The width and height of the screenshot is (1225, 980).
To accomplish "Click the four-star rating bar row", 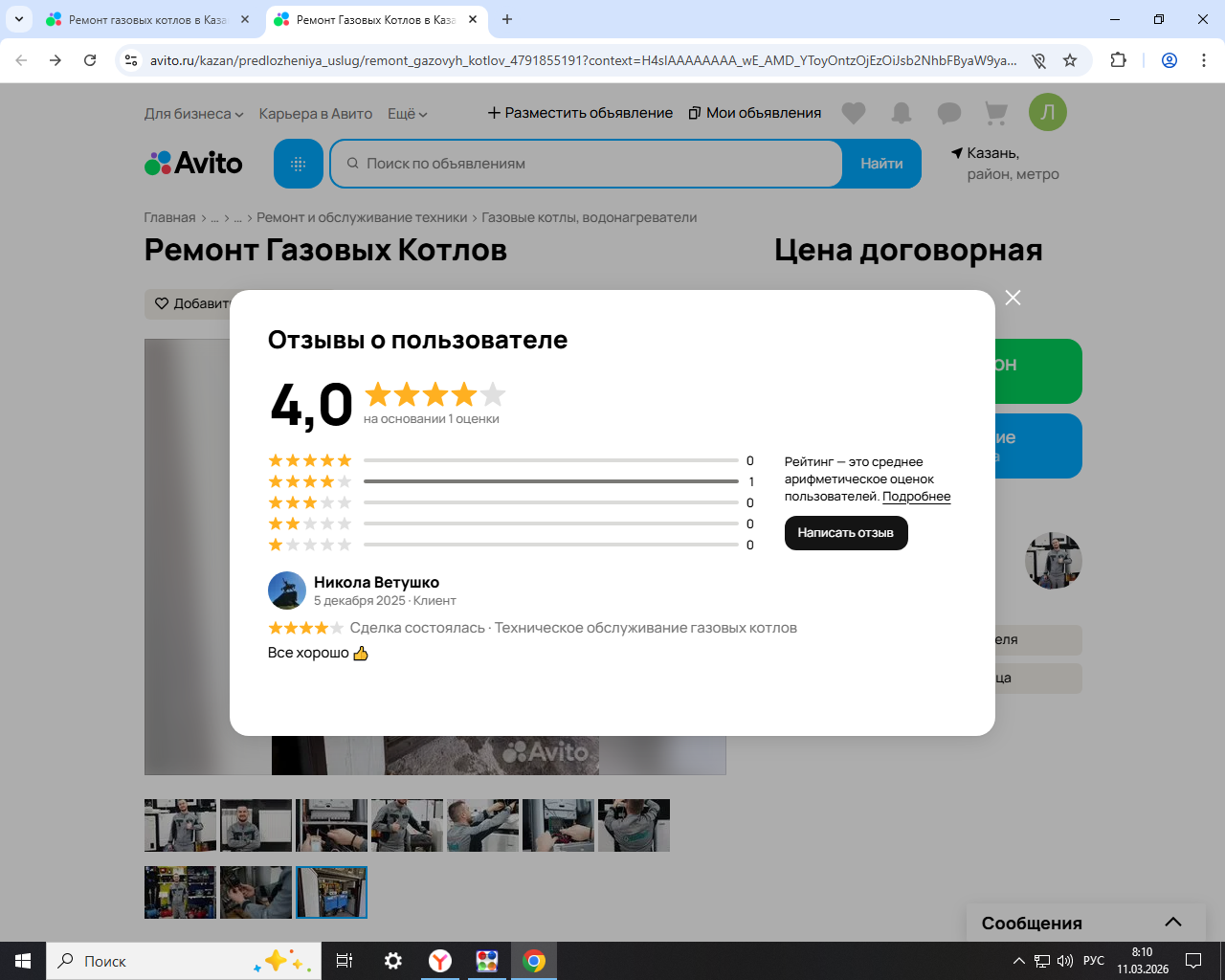I will (511, 481).
